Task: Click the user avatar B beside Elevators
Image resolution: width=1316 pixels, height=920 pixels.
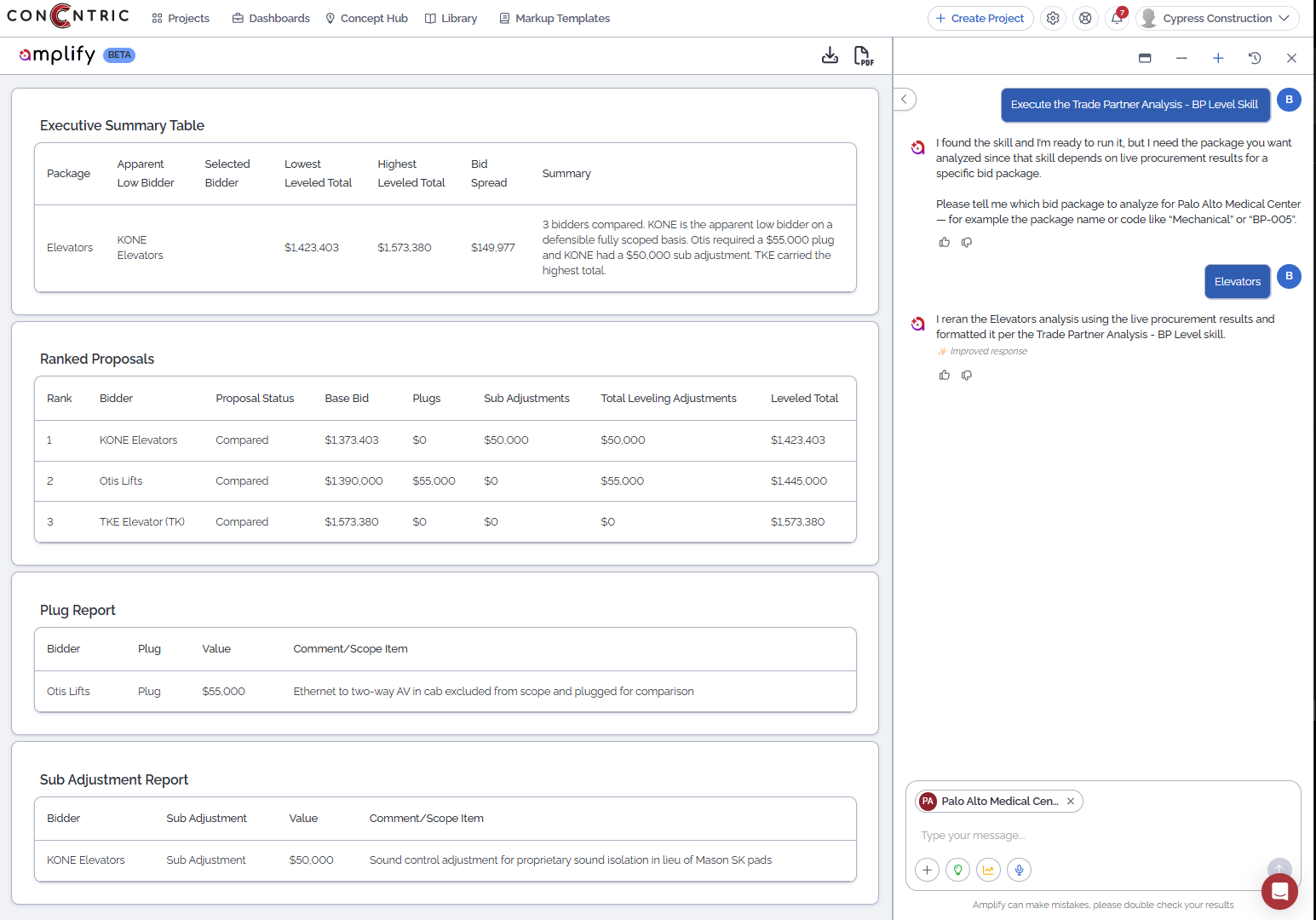Action: [x=1289, y=276]
